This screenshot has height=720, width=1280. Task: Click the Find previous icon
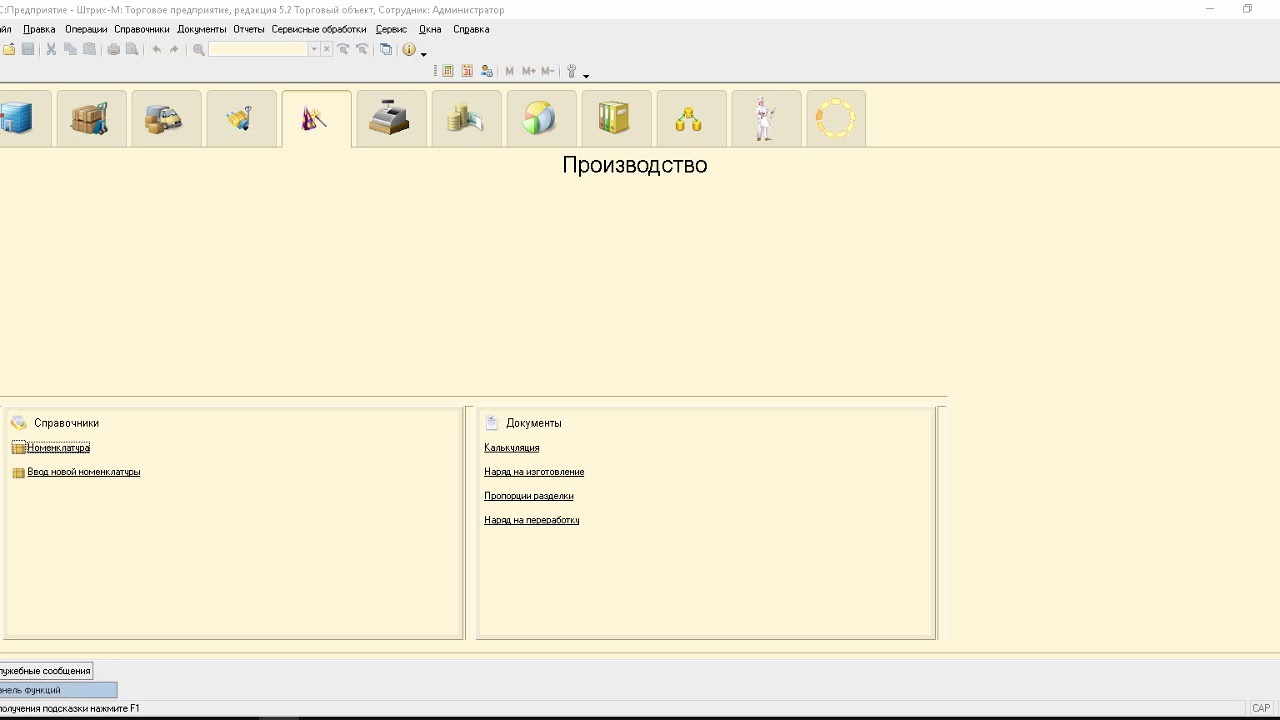pos(362,49)
